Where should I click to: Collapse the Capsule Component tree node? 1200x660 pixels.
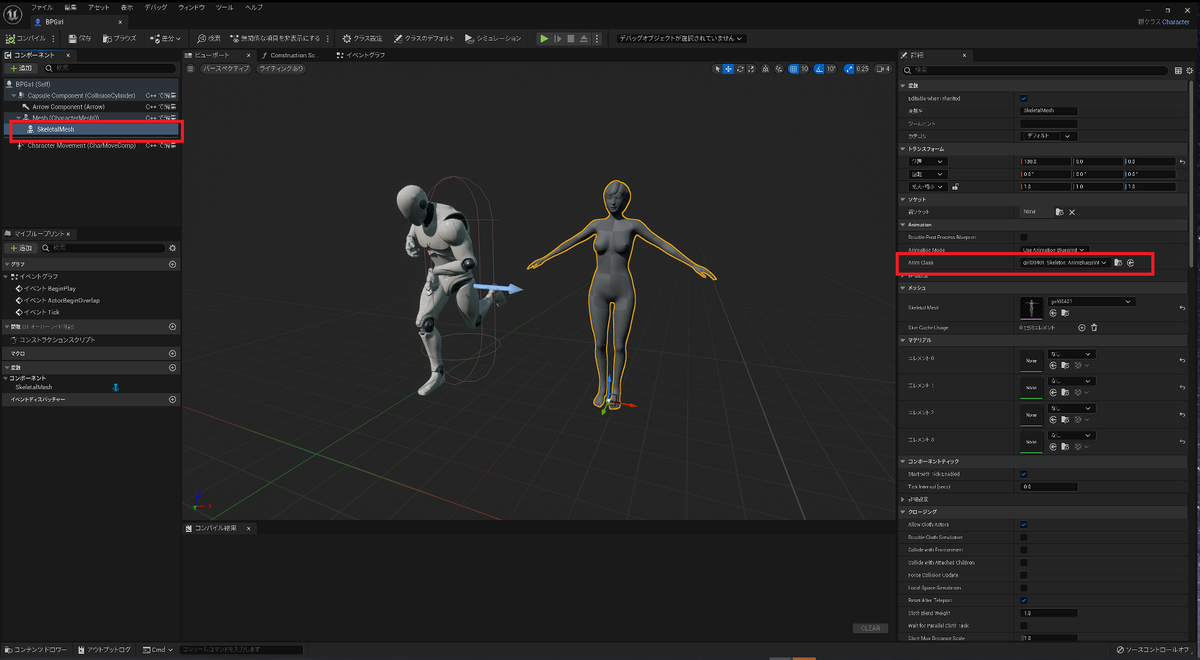pyautogui.click(x=13, y=95)
